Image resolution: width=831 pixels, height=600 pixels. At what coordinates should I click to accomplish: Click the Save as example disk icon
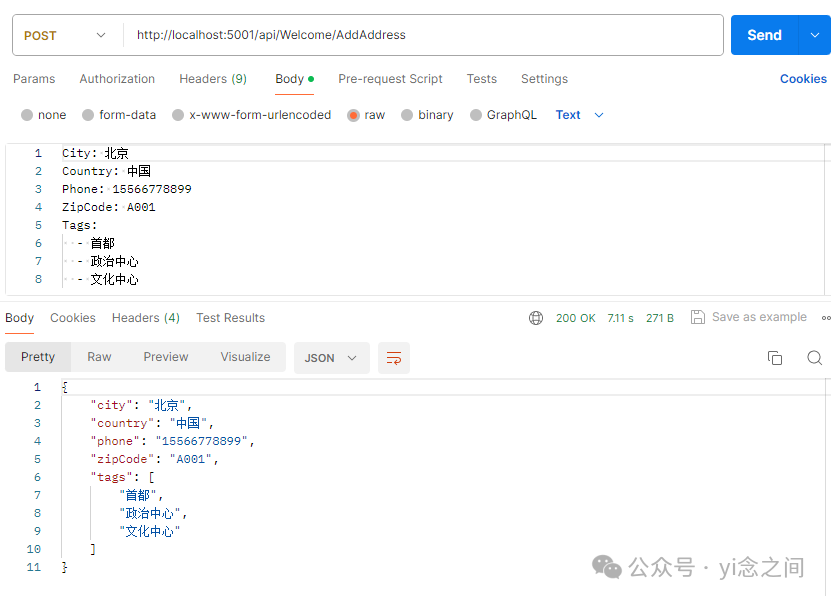point(697,317)
